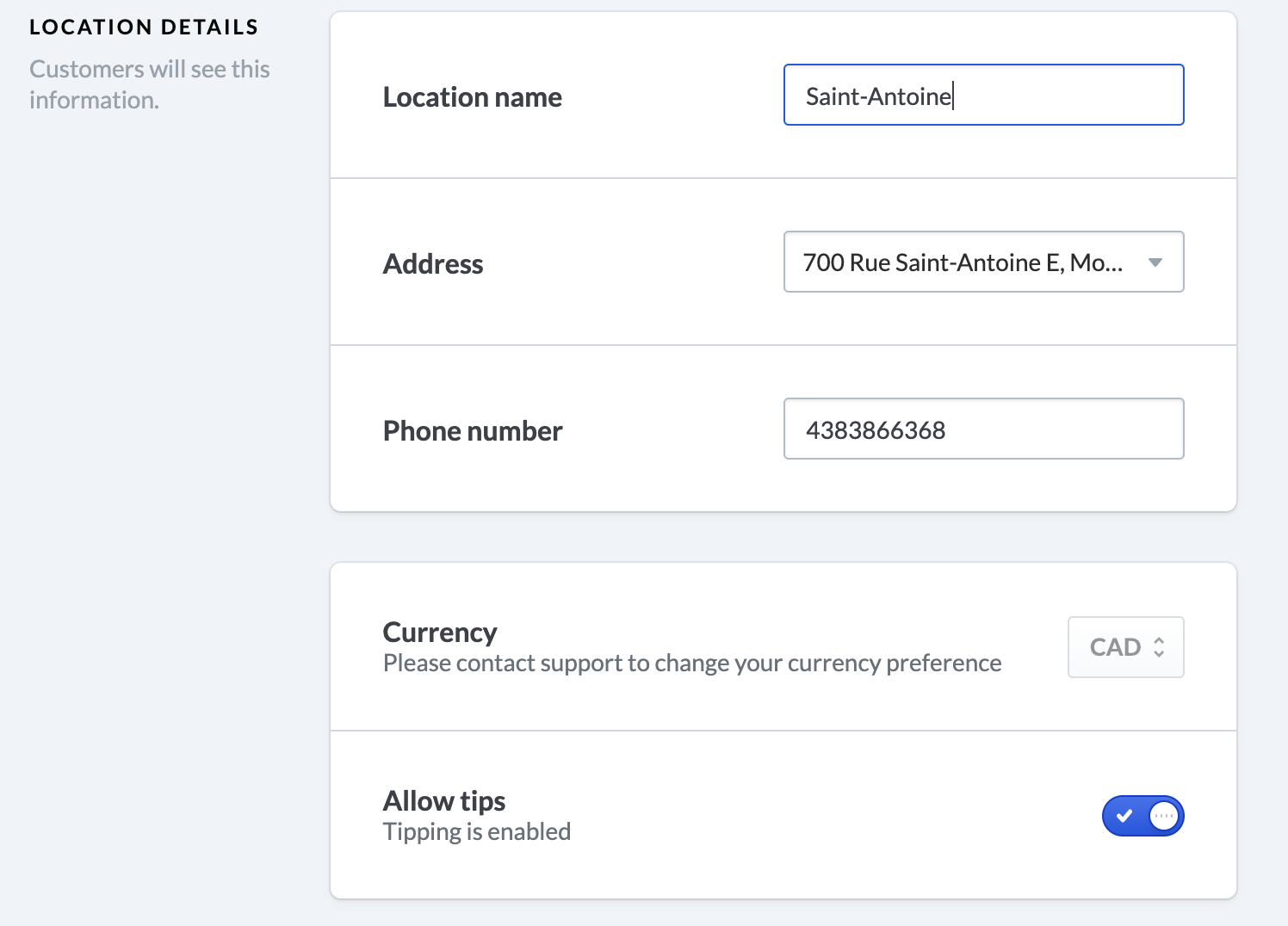The image size is (1288, 926).
Task: Click the Address dropdown arrow icon
Action: 1155,262
